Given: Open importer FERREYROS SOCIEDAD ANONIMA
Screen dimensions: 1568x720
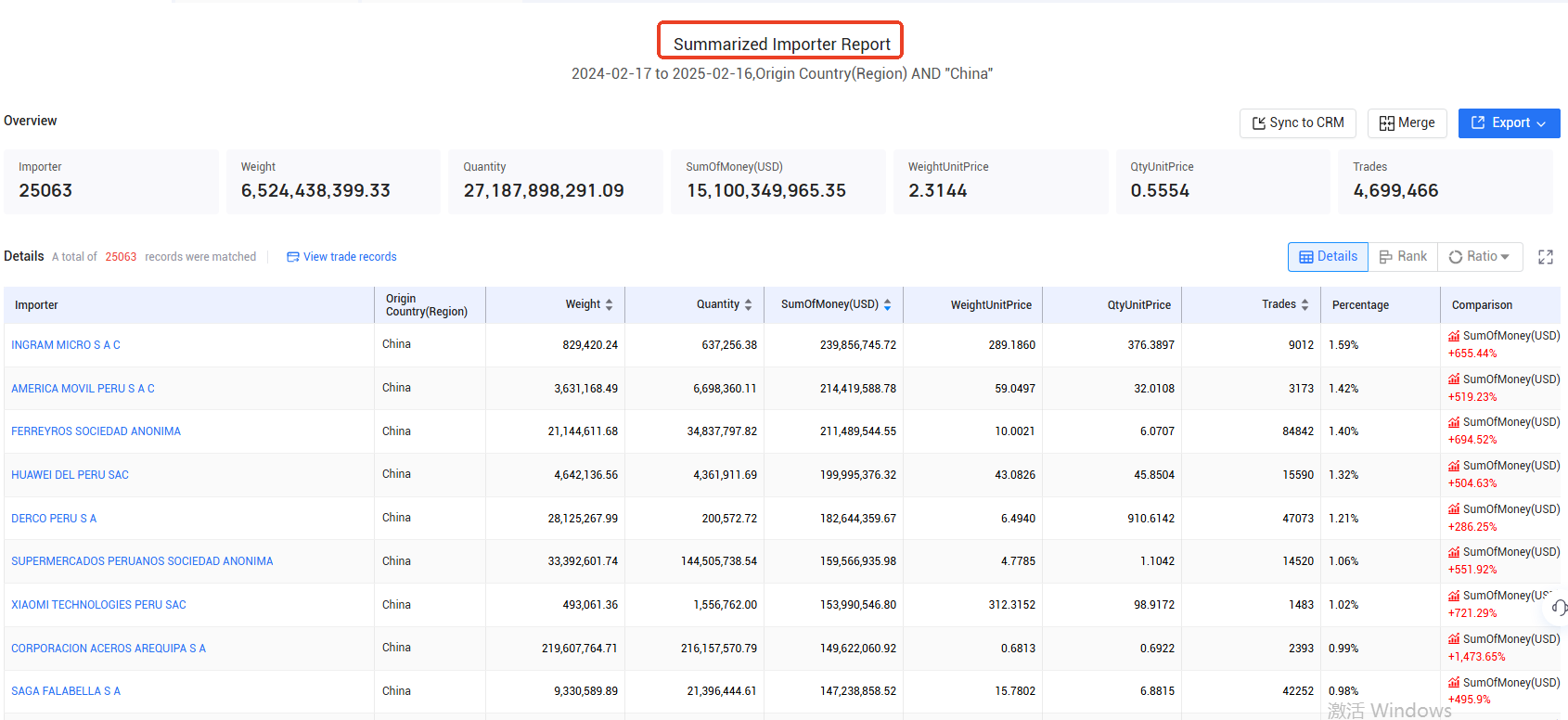Looking at the screenshot, I should click(96, 431).
